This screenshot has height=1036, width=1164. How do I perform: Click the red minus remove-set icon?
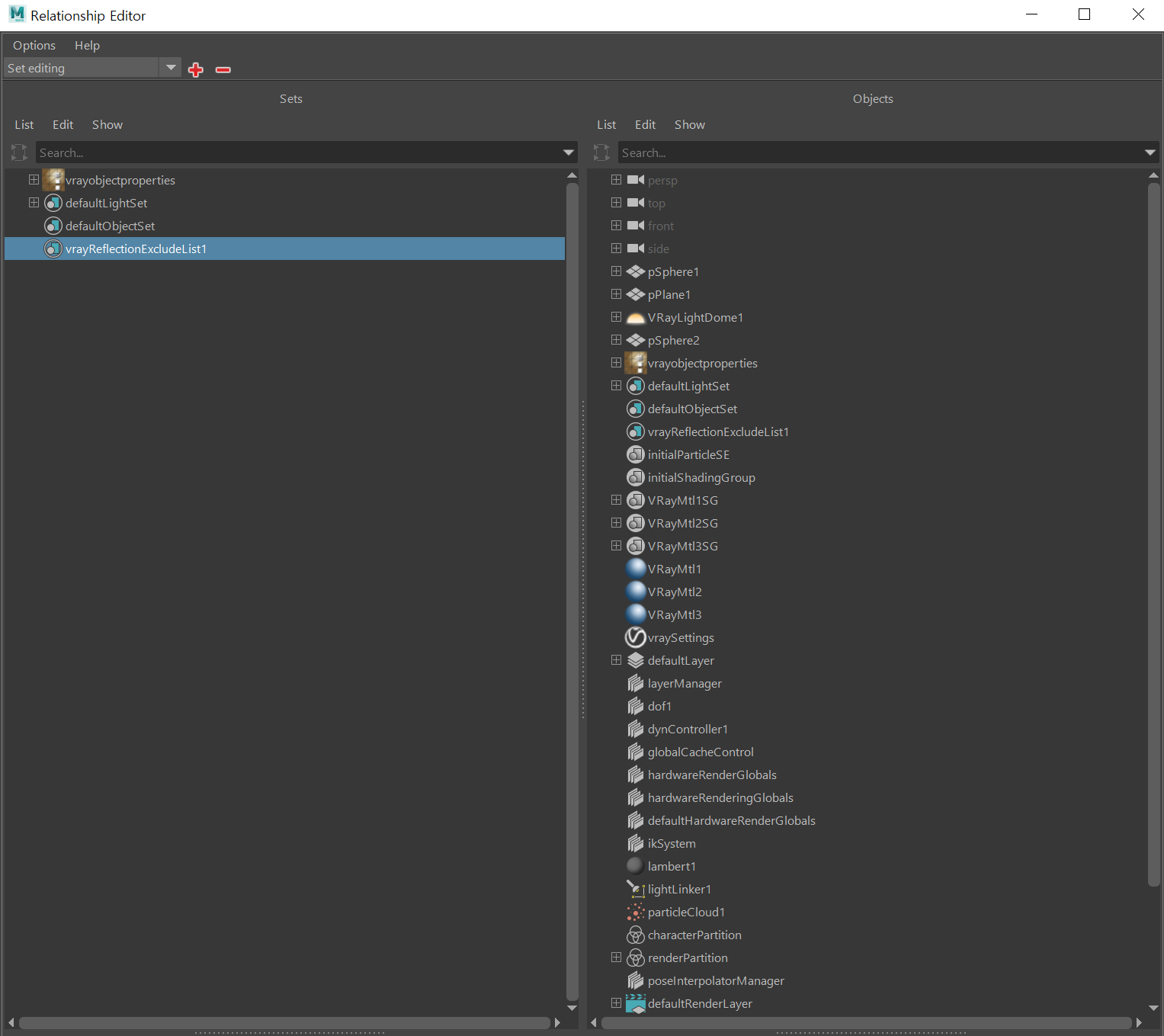point(223,69)
